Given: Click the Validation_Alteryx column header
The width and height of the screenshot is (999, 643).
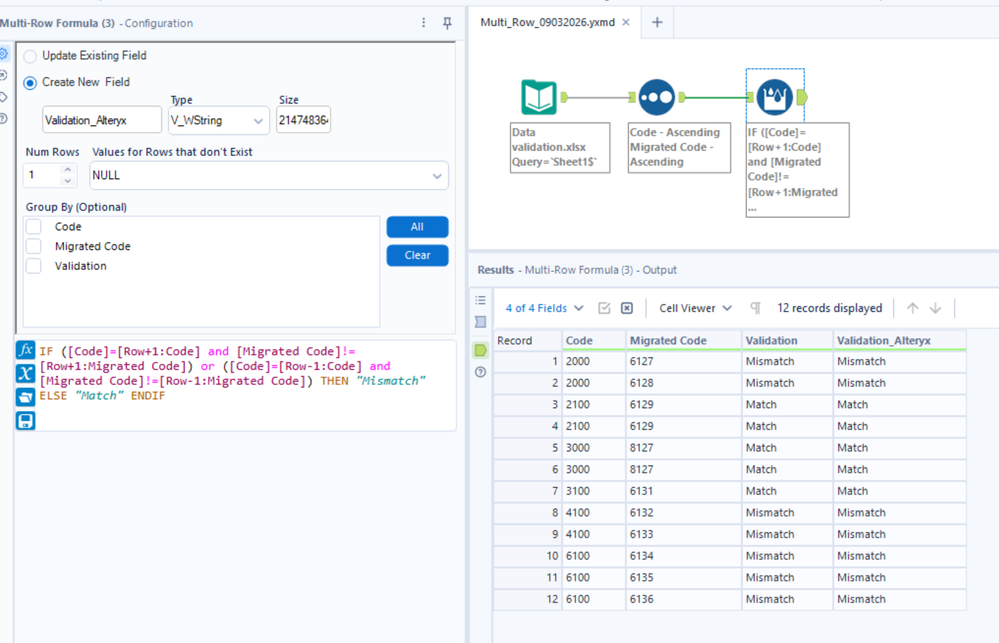Looking at the screenshot, I should point(900,340).
